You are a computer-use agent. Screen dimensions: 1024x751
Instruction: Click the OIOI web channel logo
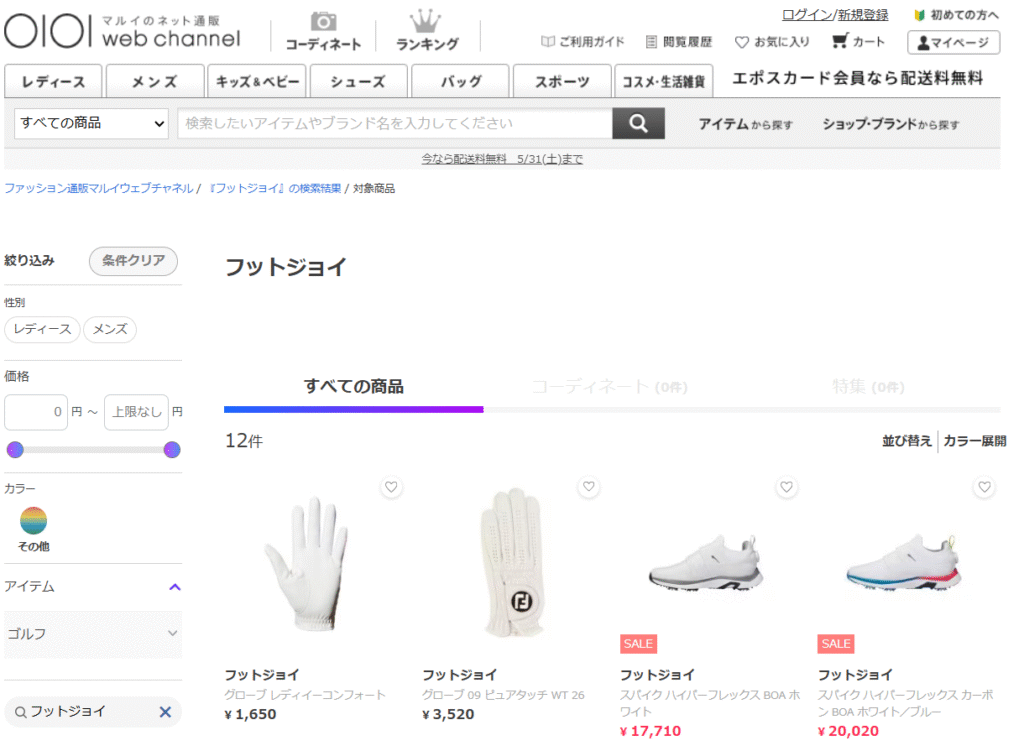[x=123, y=31]
